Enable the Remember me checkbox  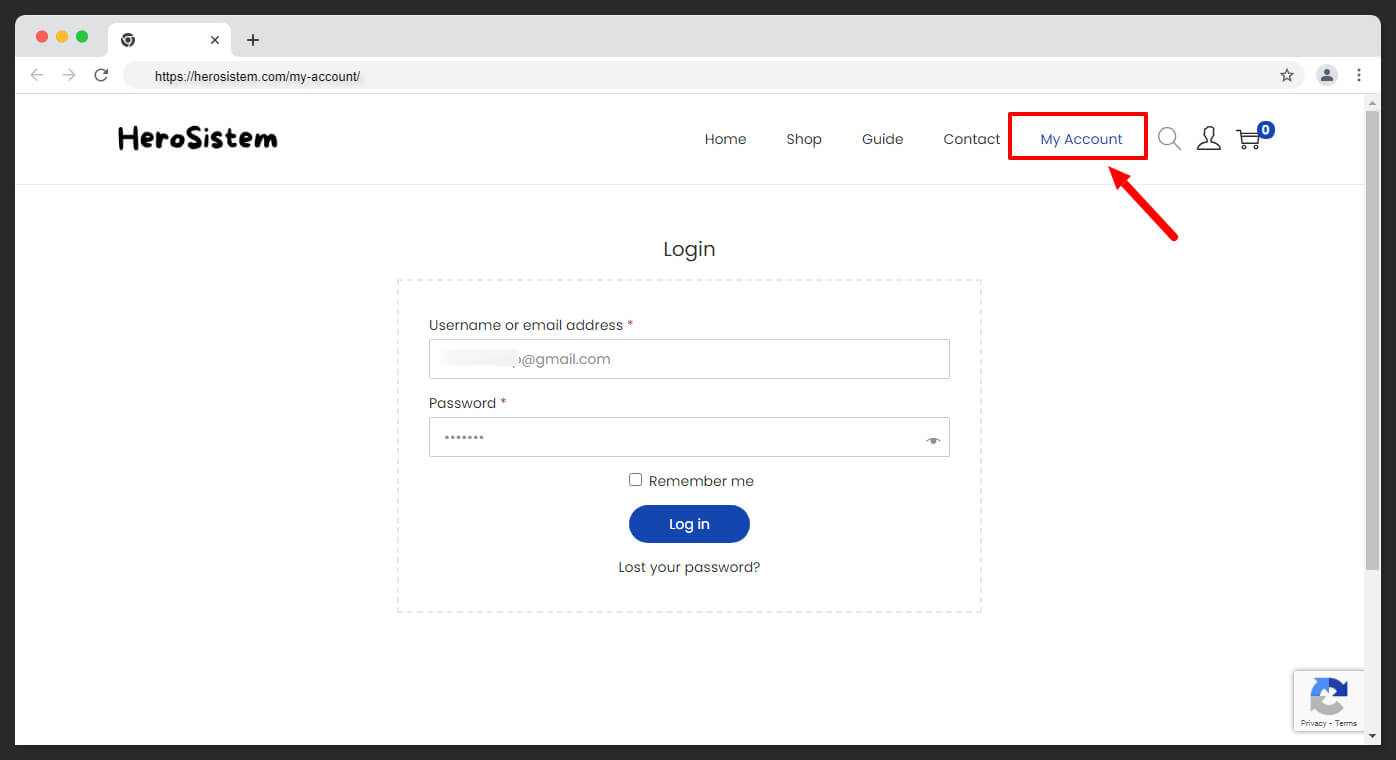pos(635,480)
